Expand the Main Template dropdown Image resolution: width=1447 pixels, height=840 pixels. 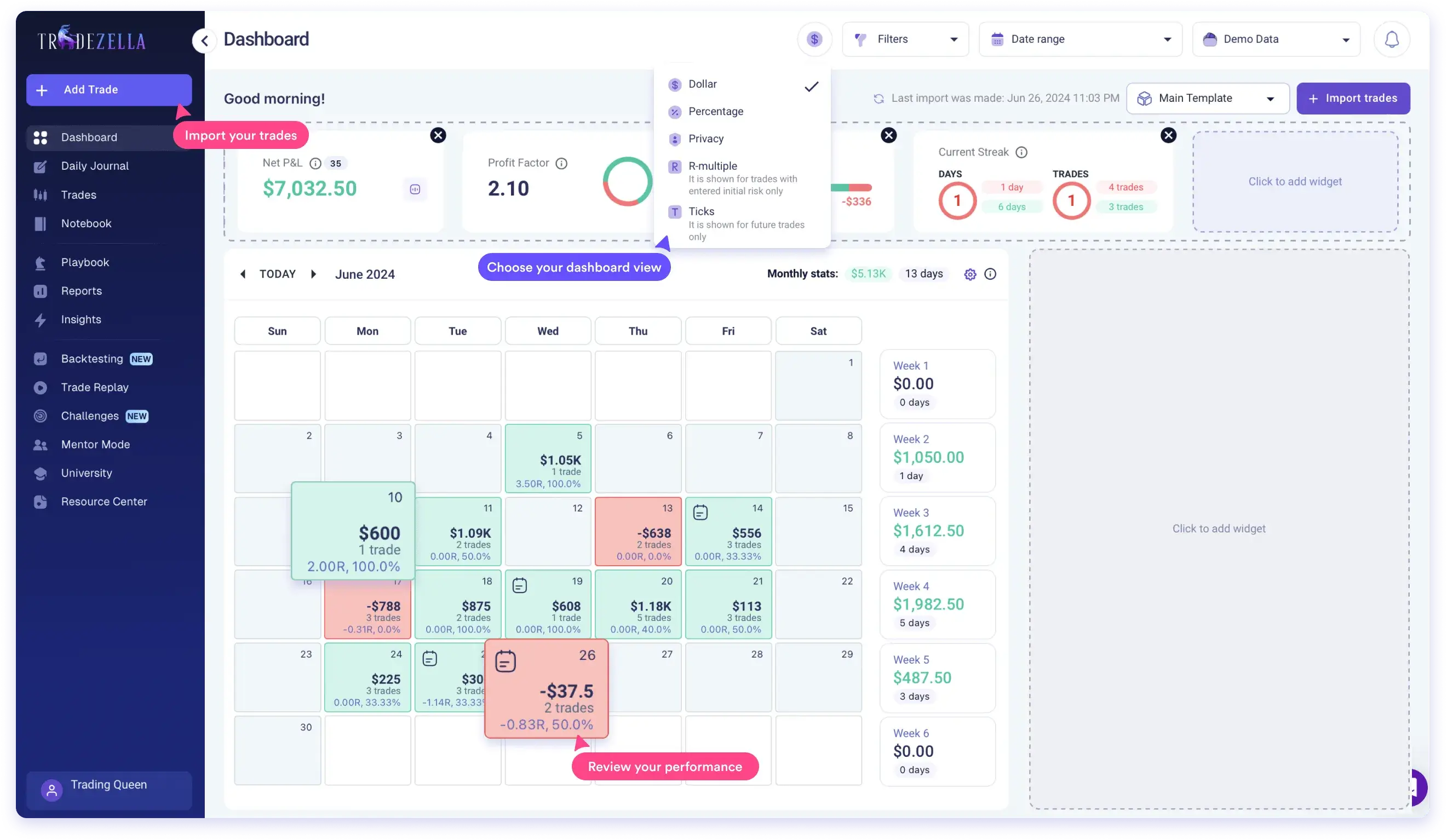tap(1207, 98)
